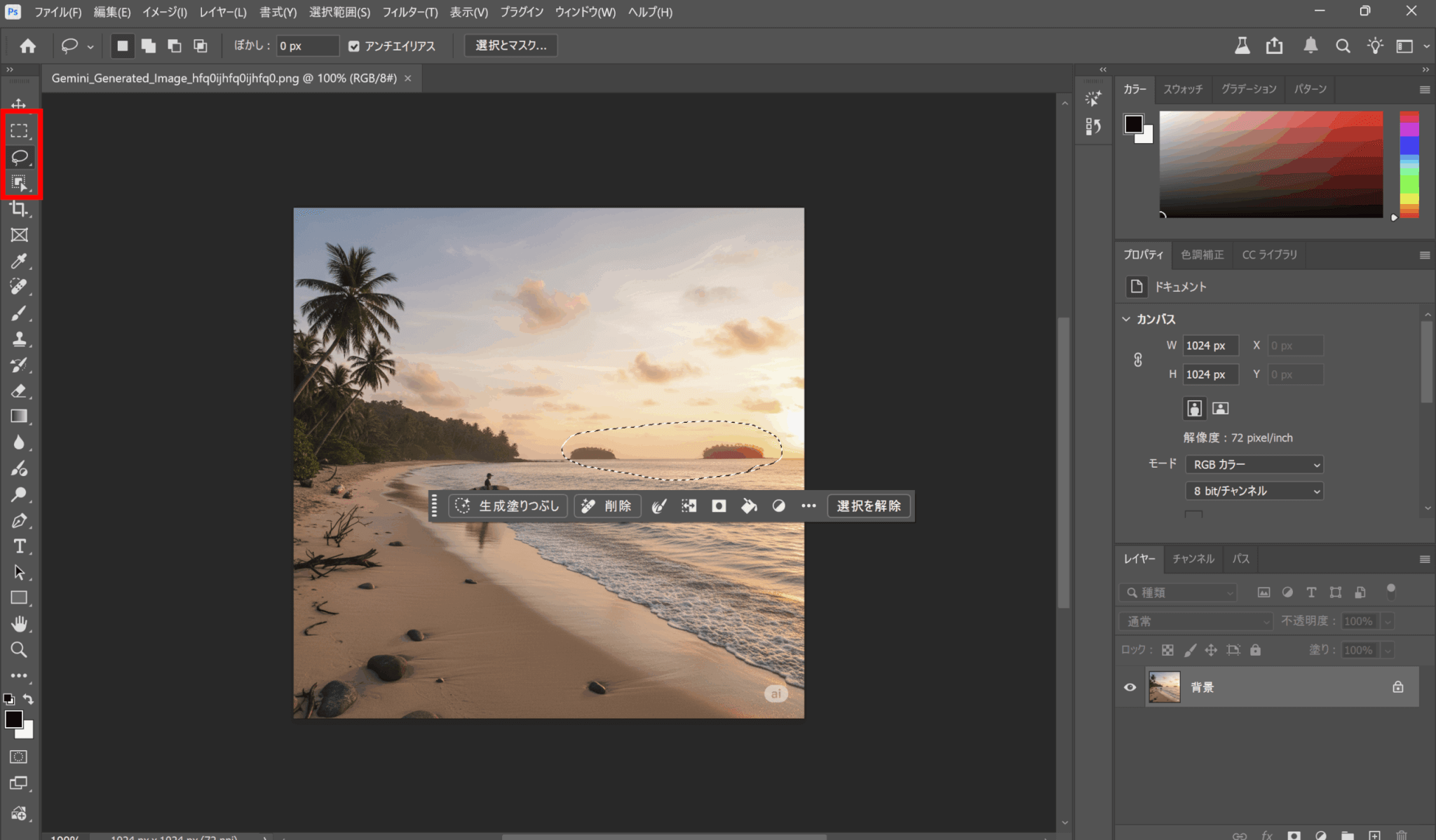
Task: Switch to the チャンネル tab
Action: pos(1193,559)
